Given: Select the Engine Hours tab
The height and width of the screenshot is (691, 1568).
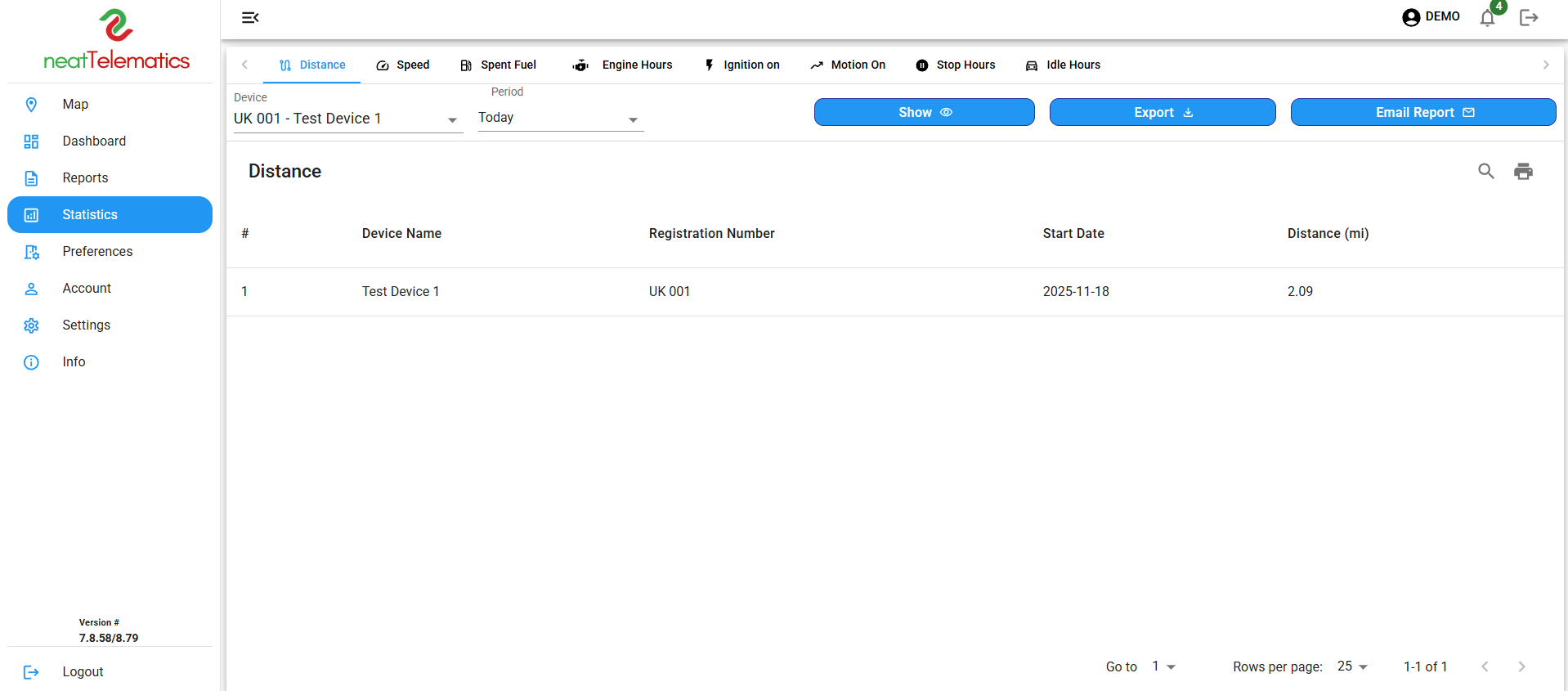Looking at the screenshot, I should pyautogui.click(x=623, y=65).
